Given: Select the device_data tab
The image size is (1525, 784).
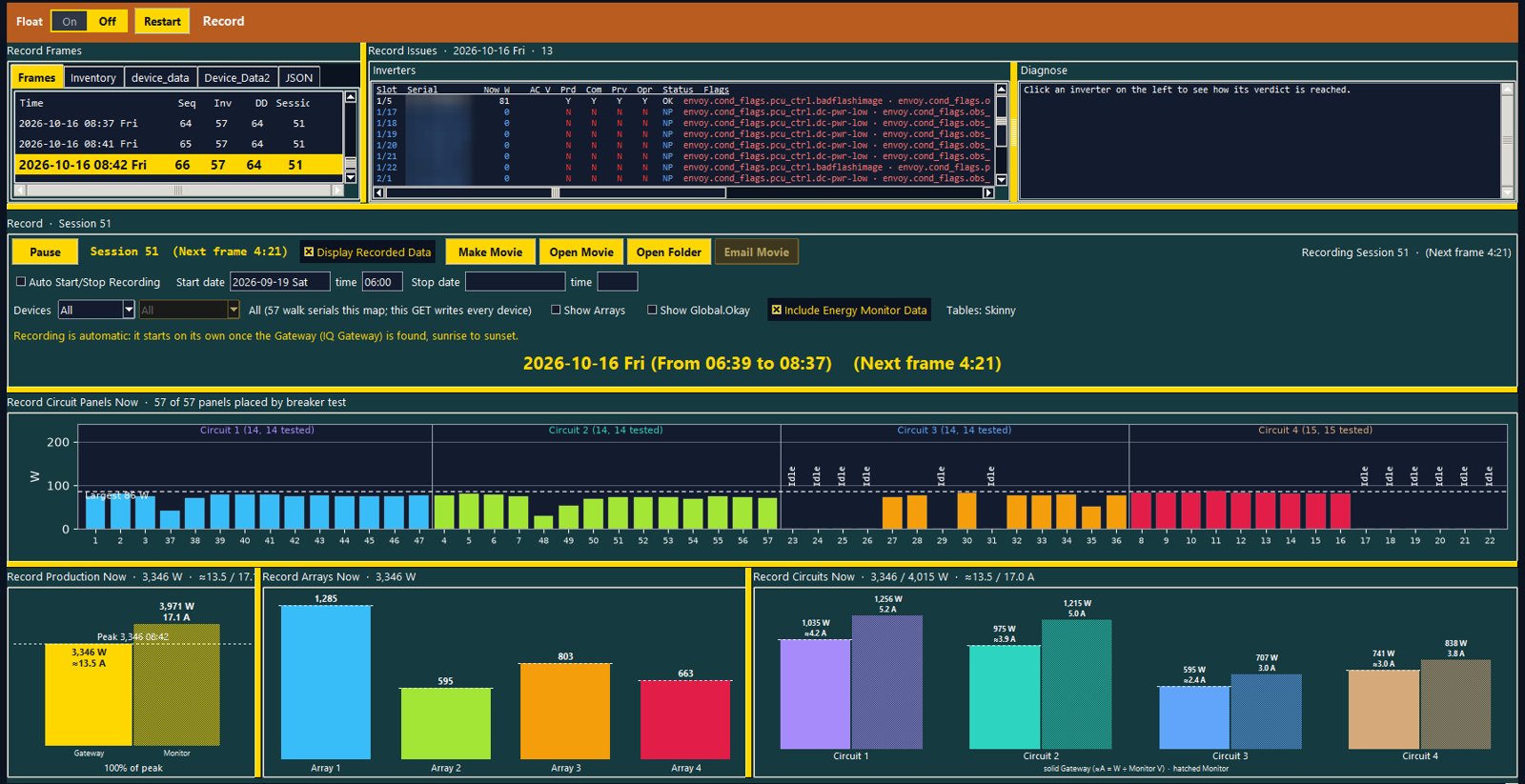Looking at the screenshot, I should 160,78.
